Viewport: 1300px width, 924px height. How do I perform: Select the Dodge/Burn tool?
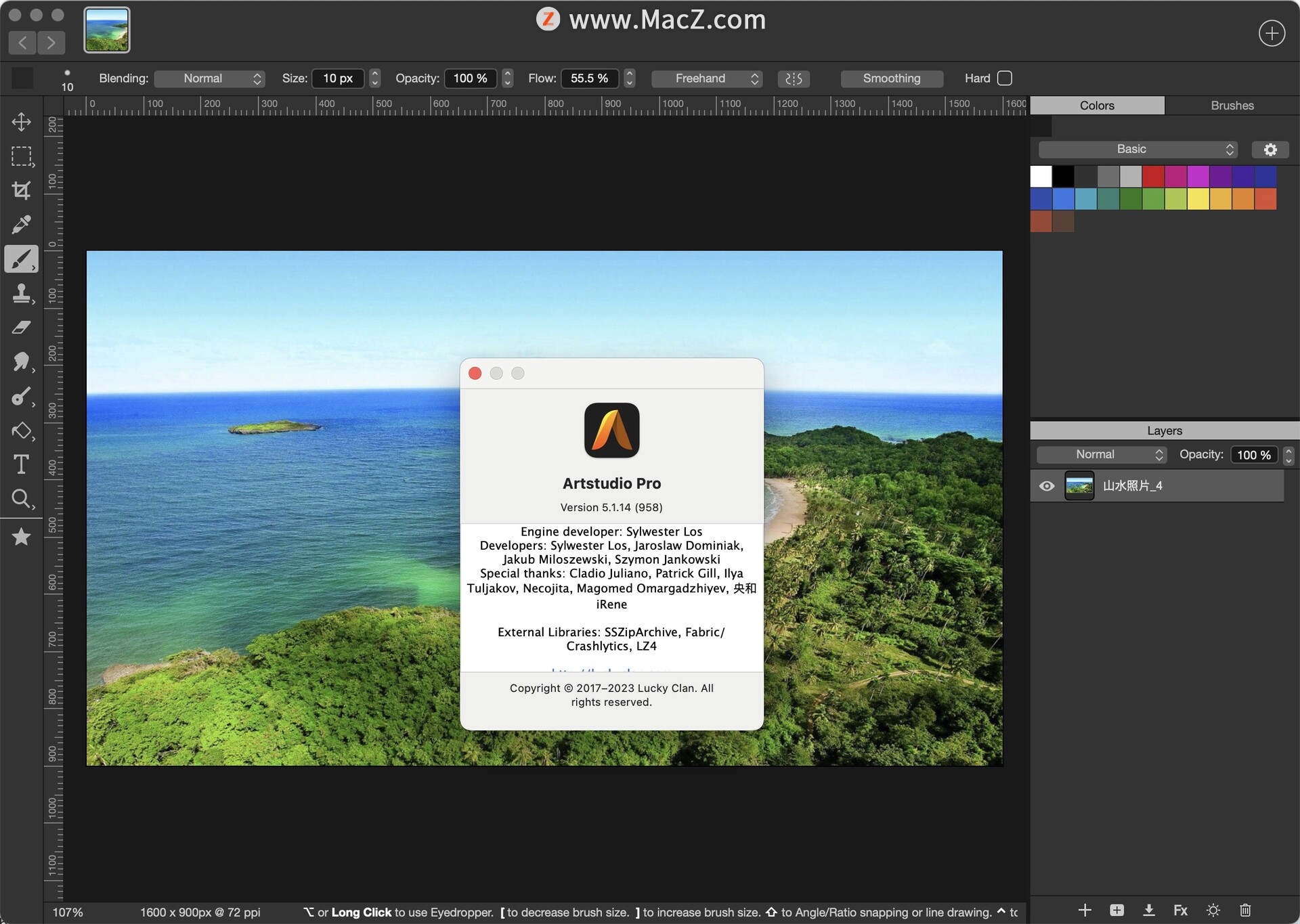tap(21, 396)
